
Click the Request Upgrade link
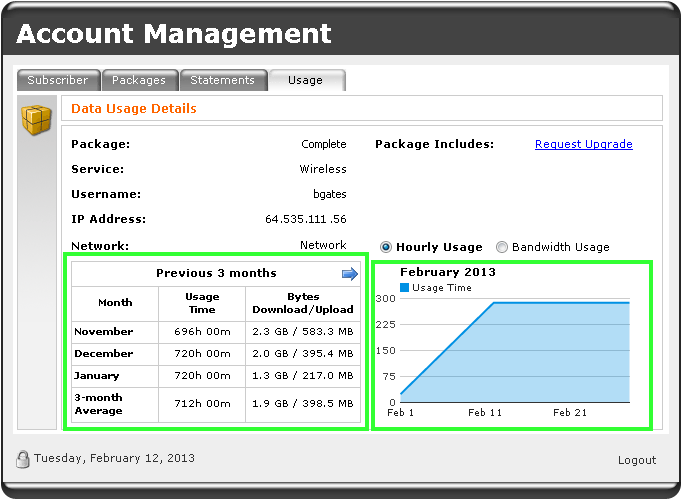(584, 144)
